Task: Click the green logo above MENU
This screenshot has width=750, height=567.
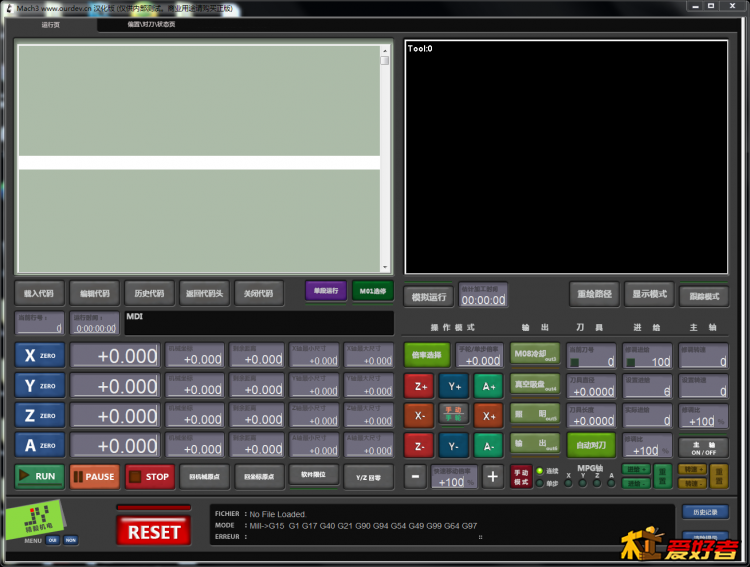Action: point(35,519)
